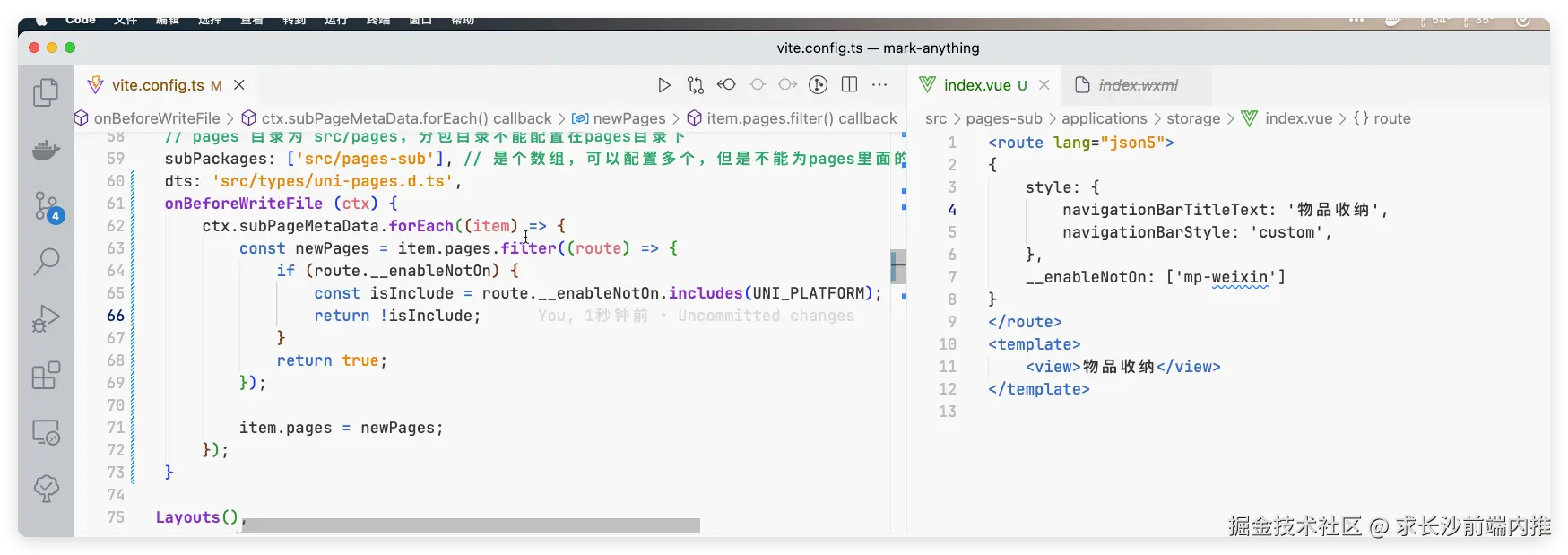
Task: Click 'return true;' on line 68
Action: pos(332,360)
